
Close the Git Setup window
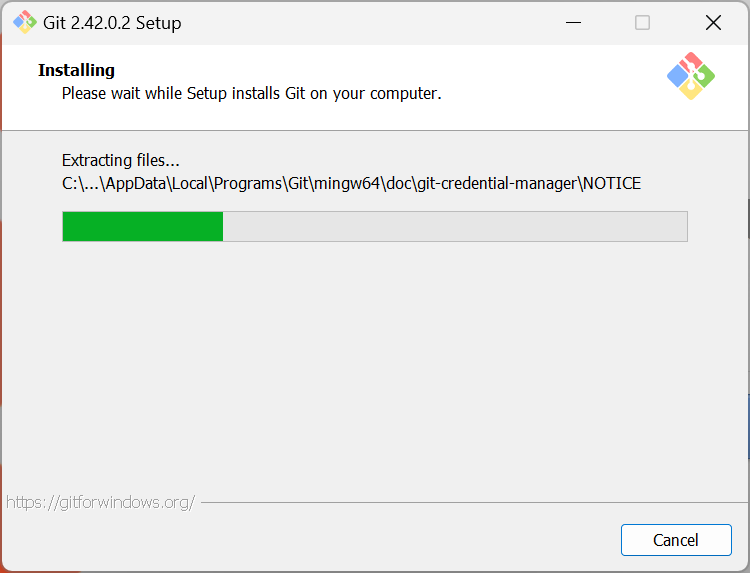(713, 22)
